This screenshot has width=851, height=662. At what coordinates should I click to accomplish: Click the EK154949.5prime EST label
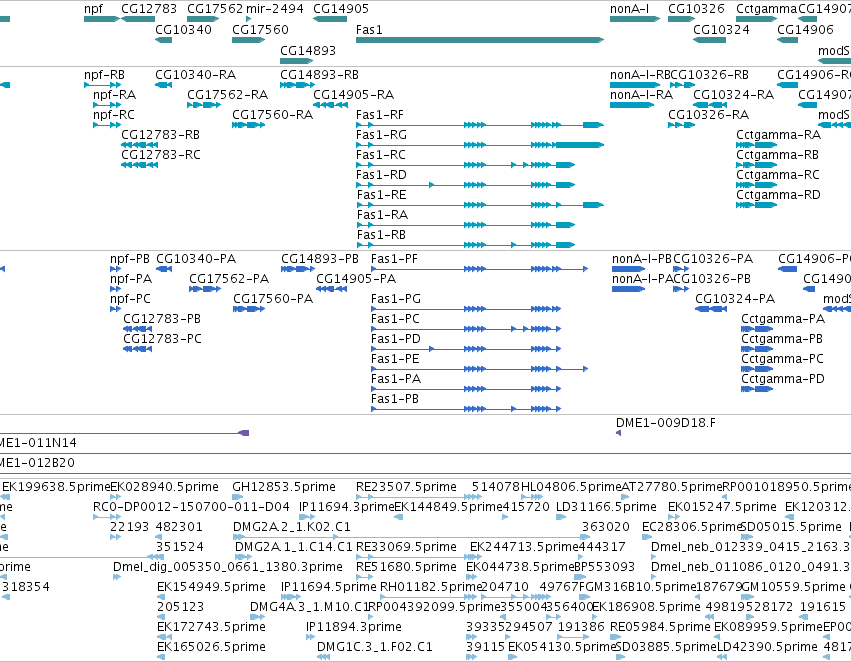[x=211, y=587]
